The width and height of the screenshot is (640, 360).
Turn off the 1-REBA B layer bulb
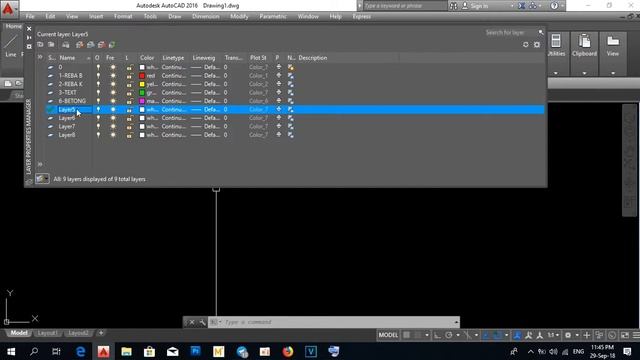[98, 76]
